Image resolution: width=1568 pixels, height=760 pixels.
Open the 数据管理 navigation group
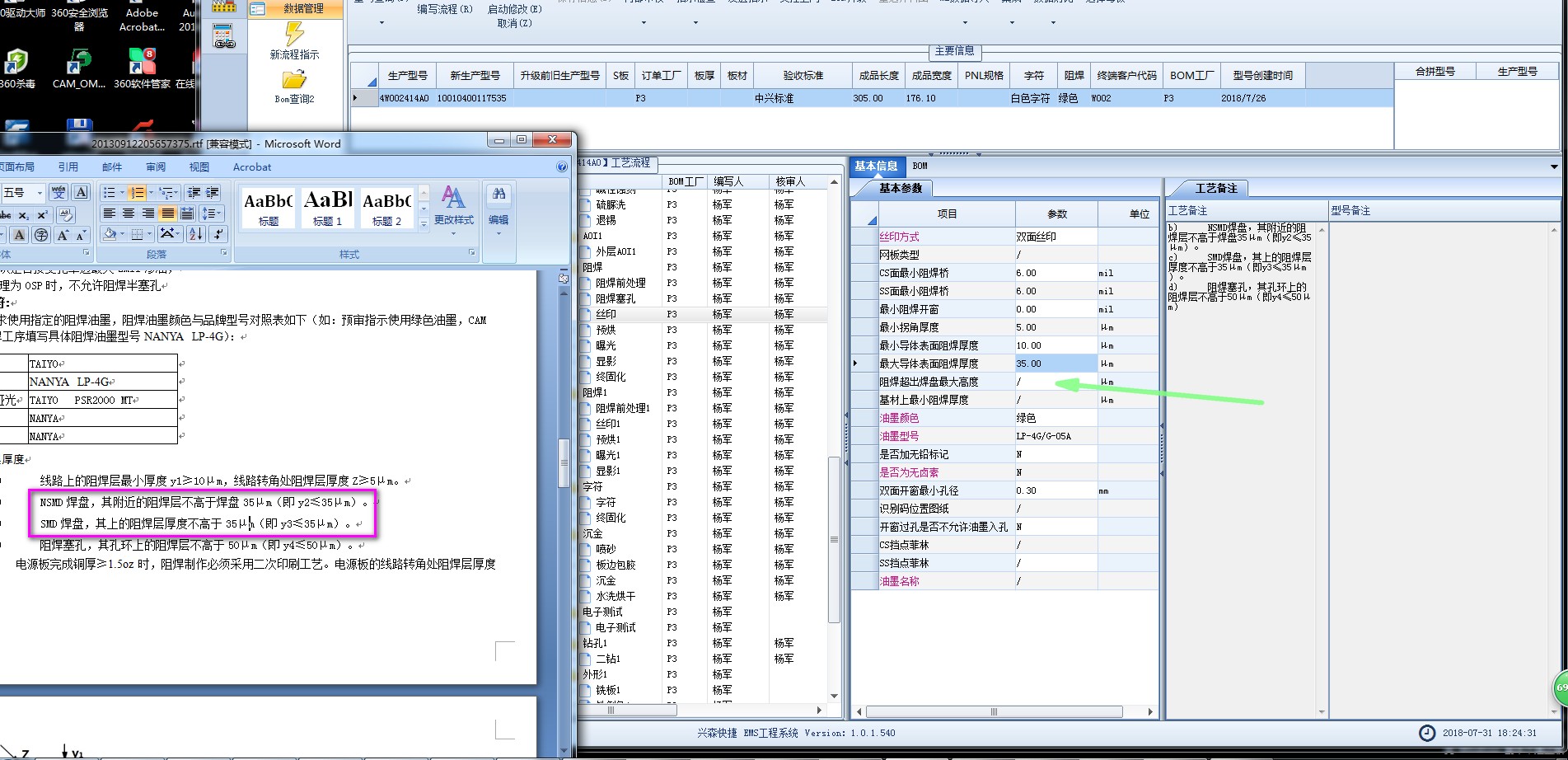295,8
